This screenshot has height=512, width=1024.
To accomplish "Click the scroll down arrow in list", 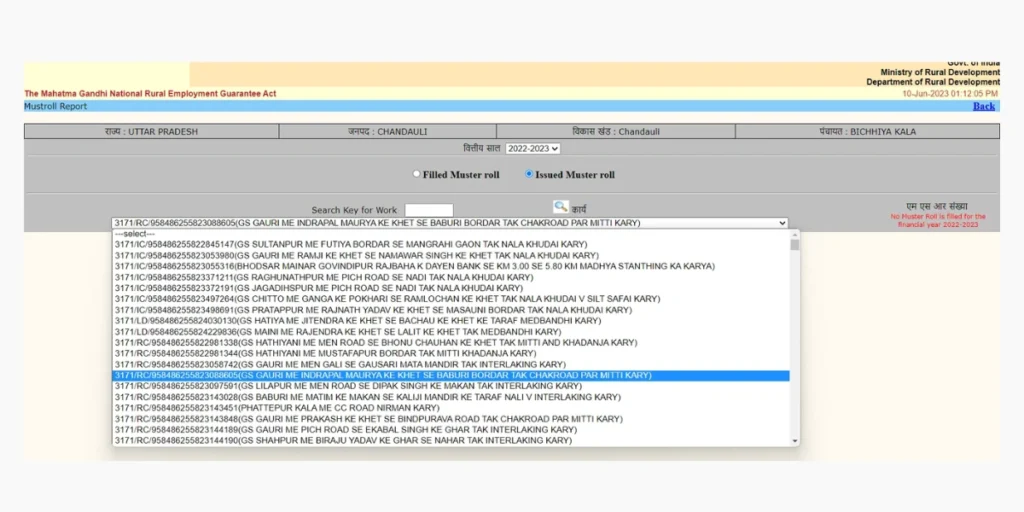I will pyautogui.click(x=795, y=441).
